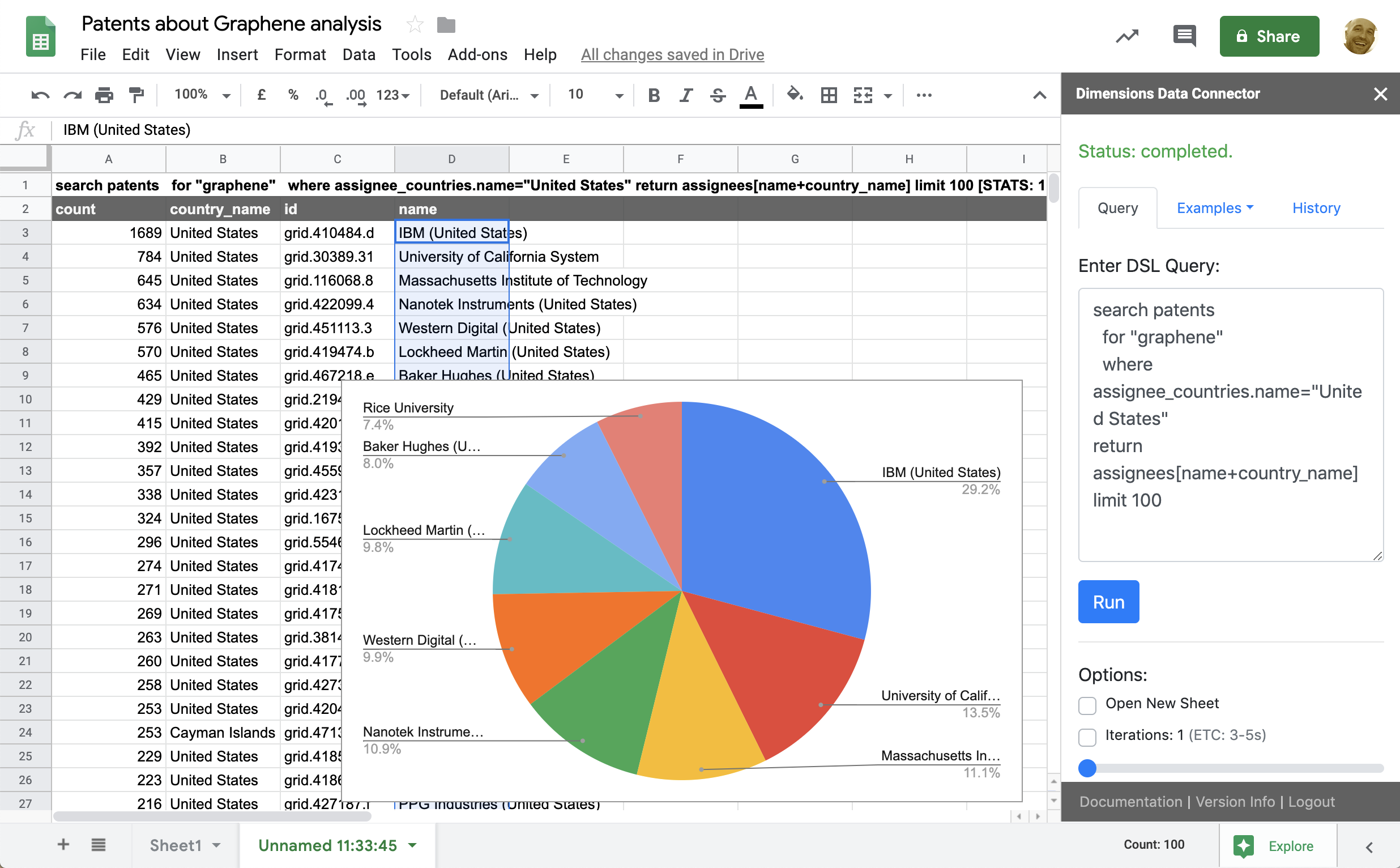This screenshot has width=1400, height=868.
Task: Open the borders tool
Action: (x=829, y=95)
